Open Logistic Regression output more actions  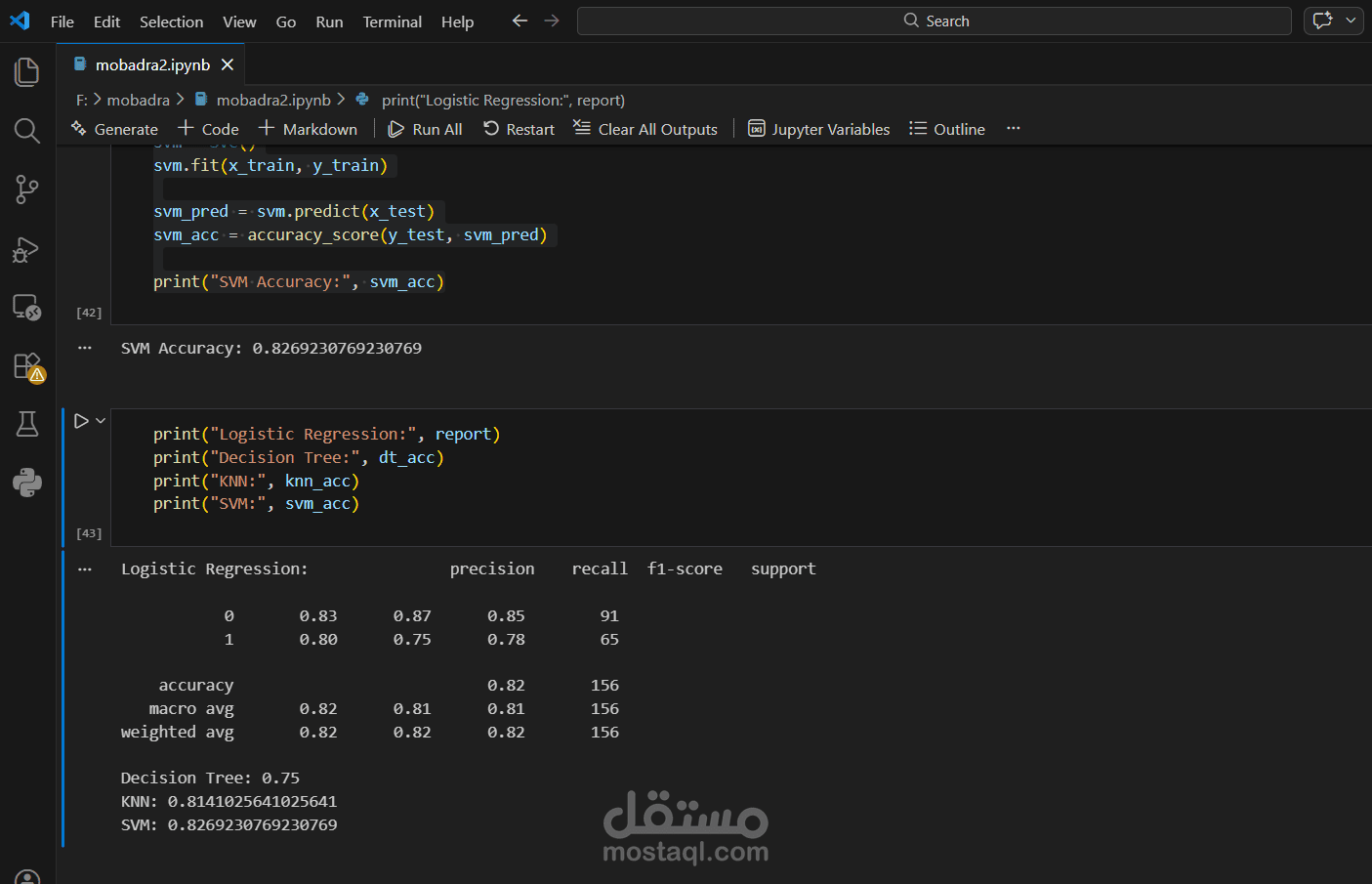tap(85, 568)
